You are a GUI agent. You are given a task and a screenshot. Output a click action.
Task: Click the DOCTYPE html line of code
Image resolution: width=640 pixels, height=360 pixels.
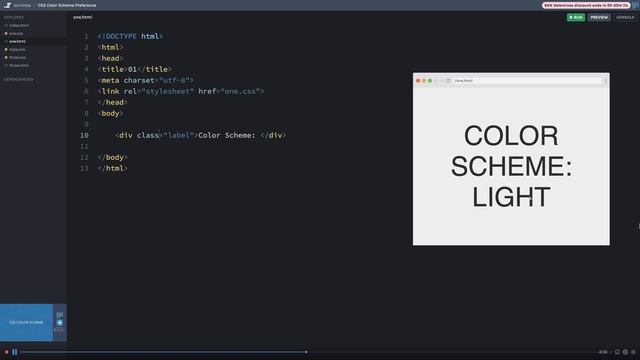[130, 36]
